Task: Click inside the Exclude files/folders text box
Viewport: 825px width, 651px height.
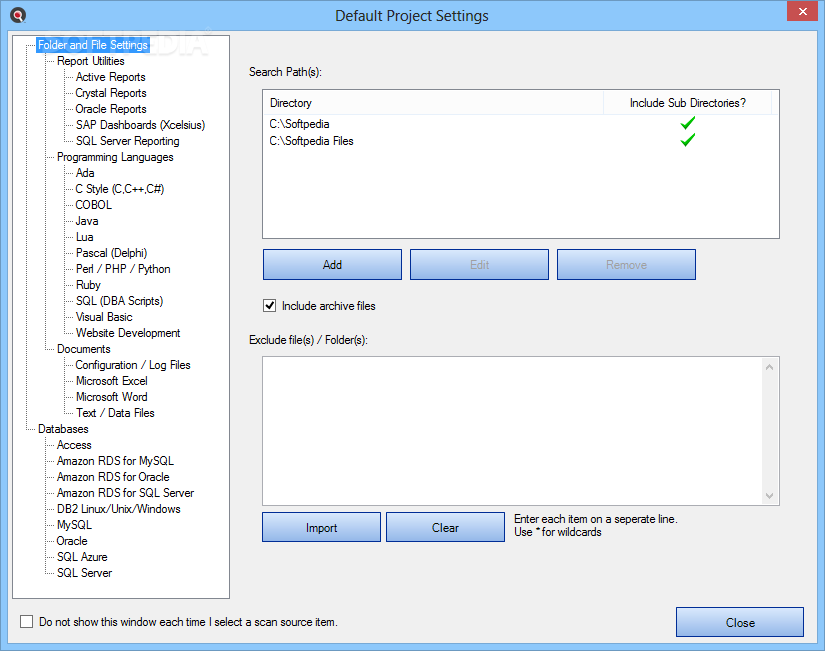Action: pos(513,431)
